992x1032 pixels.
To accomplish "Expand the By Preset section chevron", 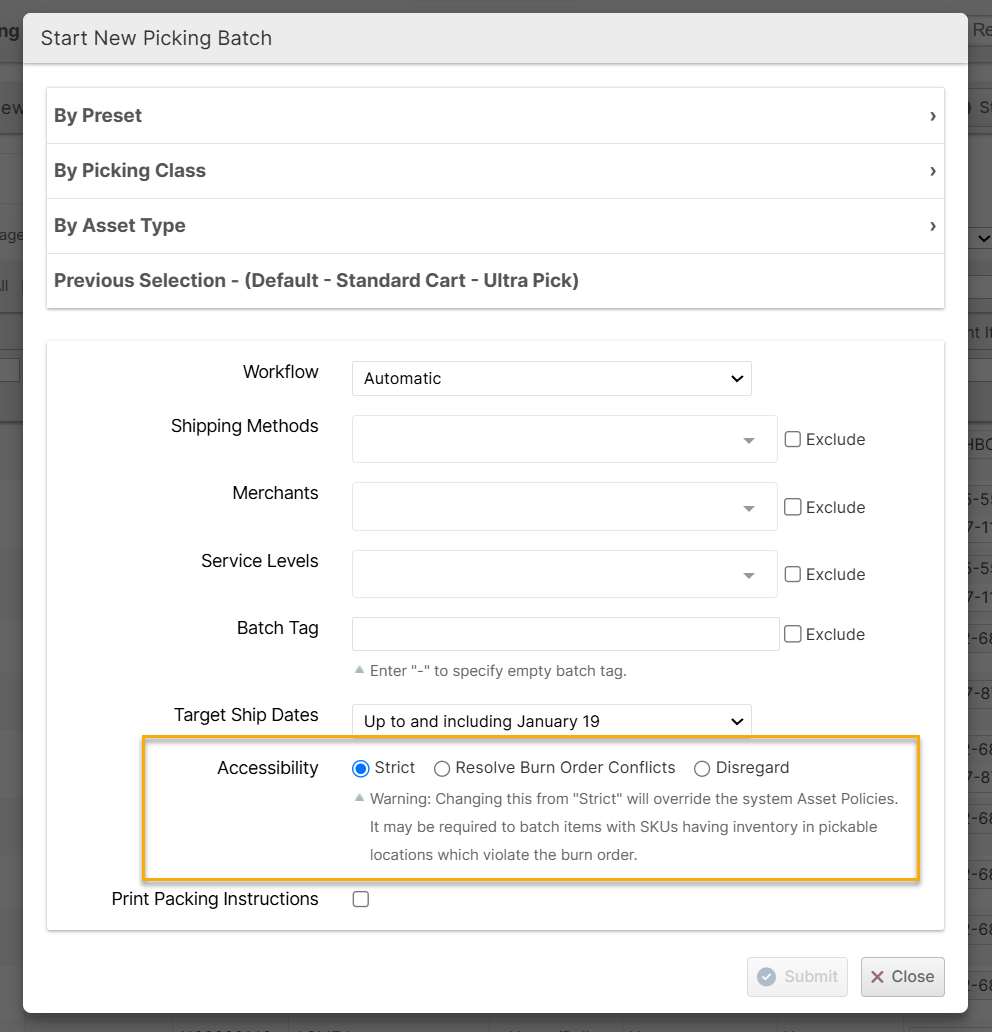I will [x=932, y=116].
